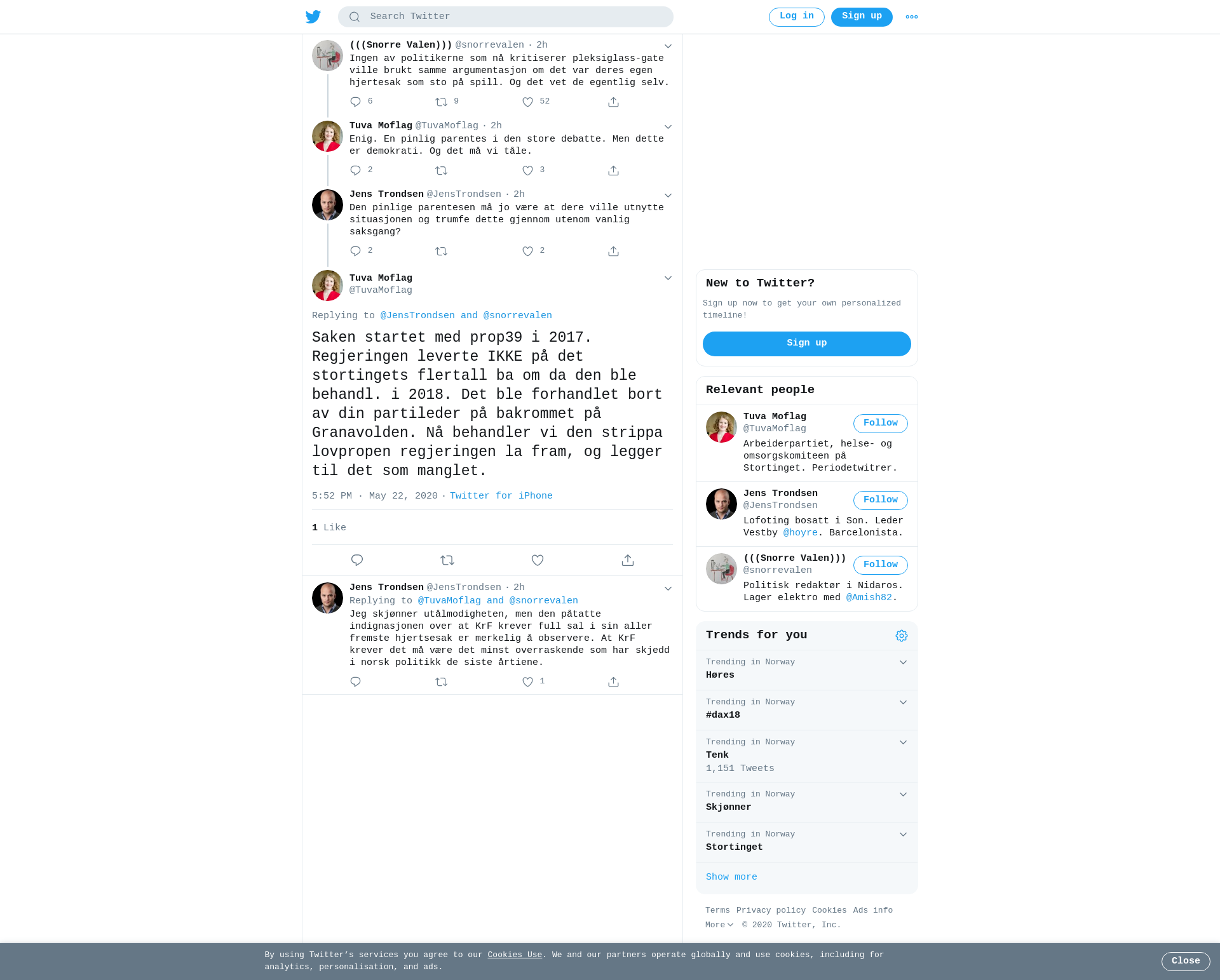Viewport: 1220px width, 980px height.
Task: Focus the Search Twitter field
Action: 506,17
